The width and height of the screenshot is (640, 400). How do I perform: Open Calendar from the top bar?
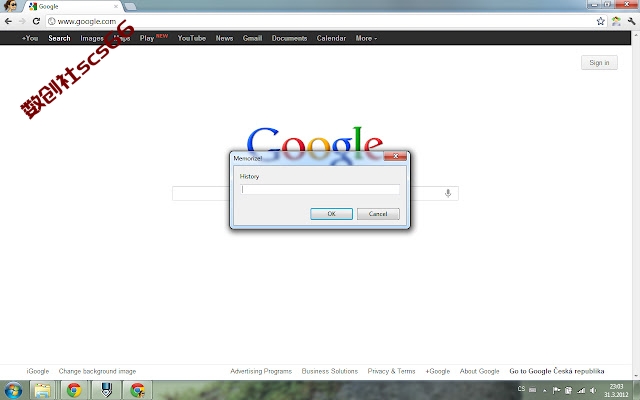[331, 38]
